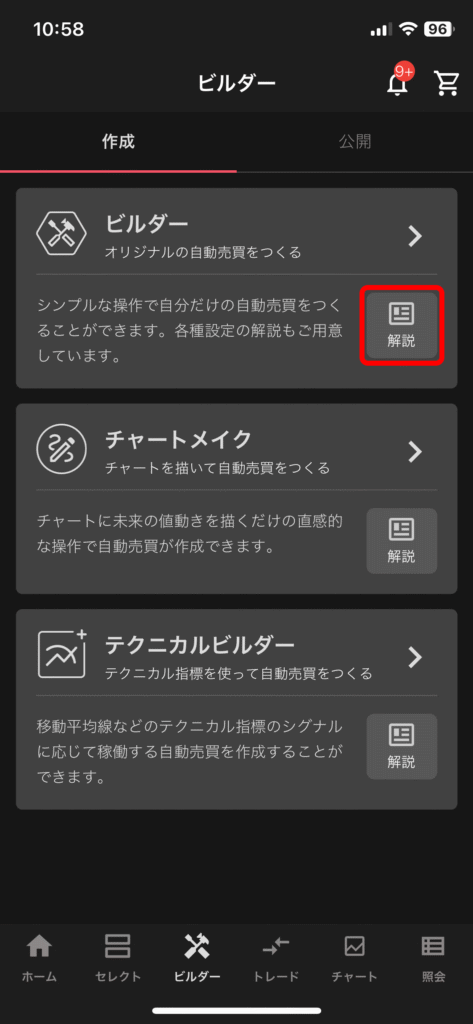Viewport: 473px width, 1024px height.
Task: Expand ビルダー card with chevron arrow
Action: point(415,236)
